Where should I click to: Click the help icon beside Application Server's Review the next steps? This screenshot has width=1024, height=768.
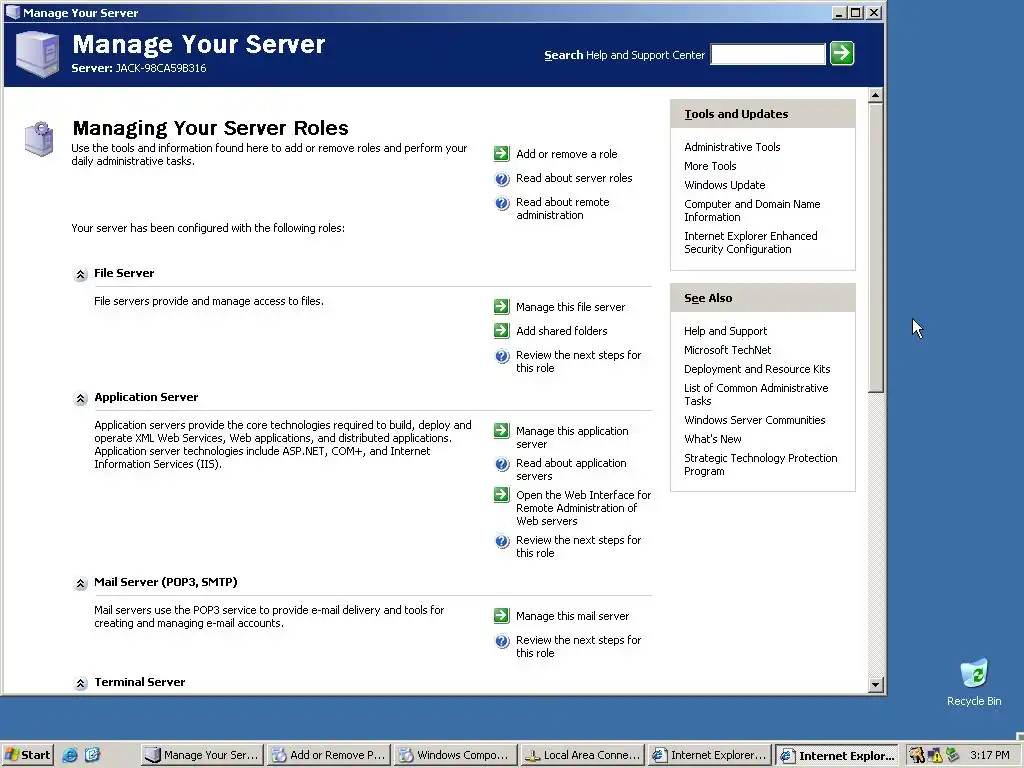point(502,541)
